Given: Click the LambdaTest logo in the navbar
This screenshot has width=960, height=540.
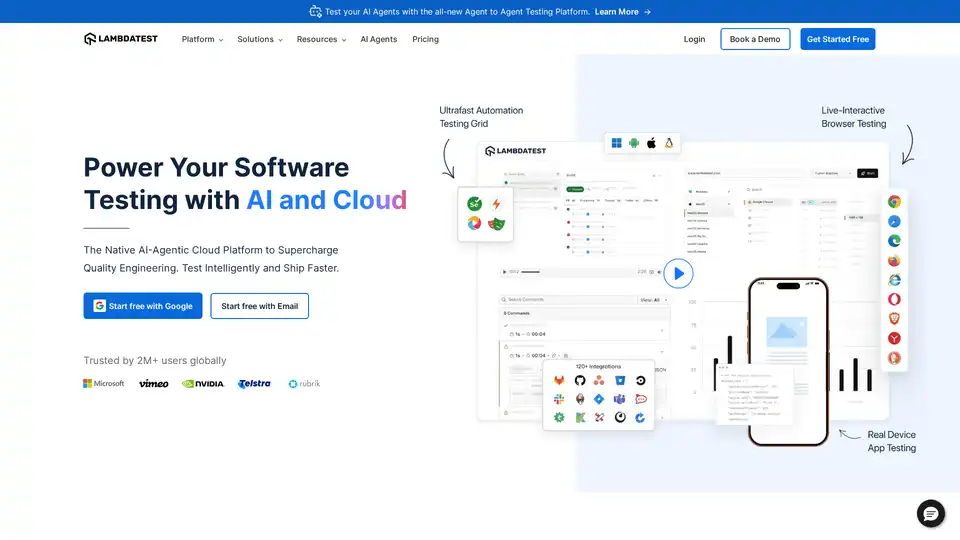Looking at the screenshot, I should pyautogui.click(x=121, y=39).
